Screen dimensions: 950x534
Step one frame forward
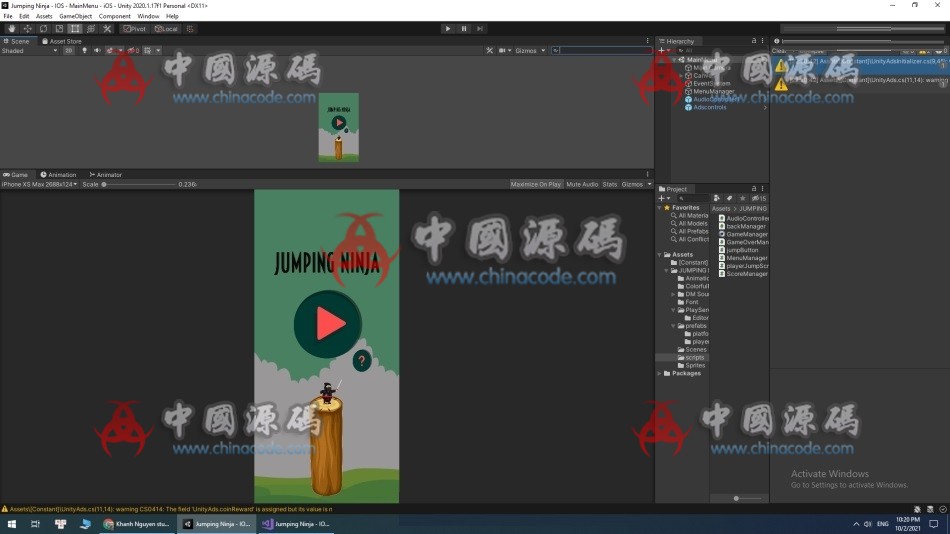pos(480,28)
